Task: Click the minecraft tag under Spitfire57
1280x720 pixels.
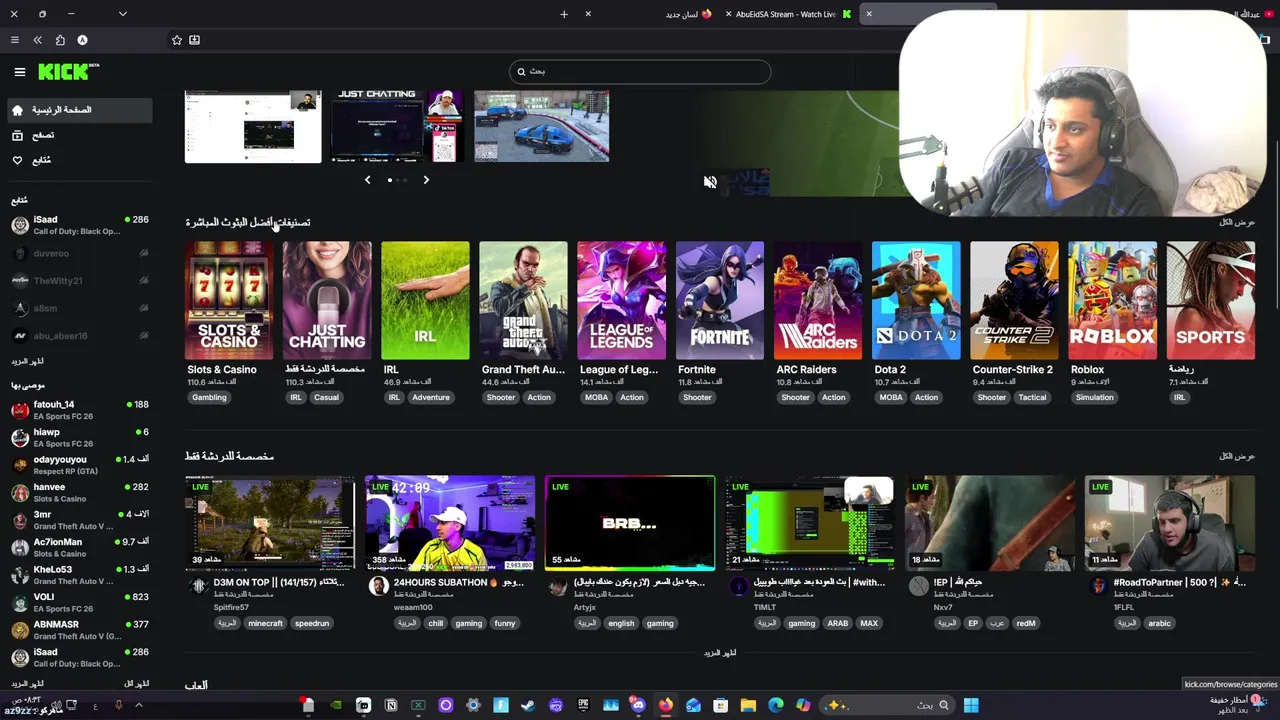Action: pos(265,623)
